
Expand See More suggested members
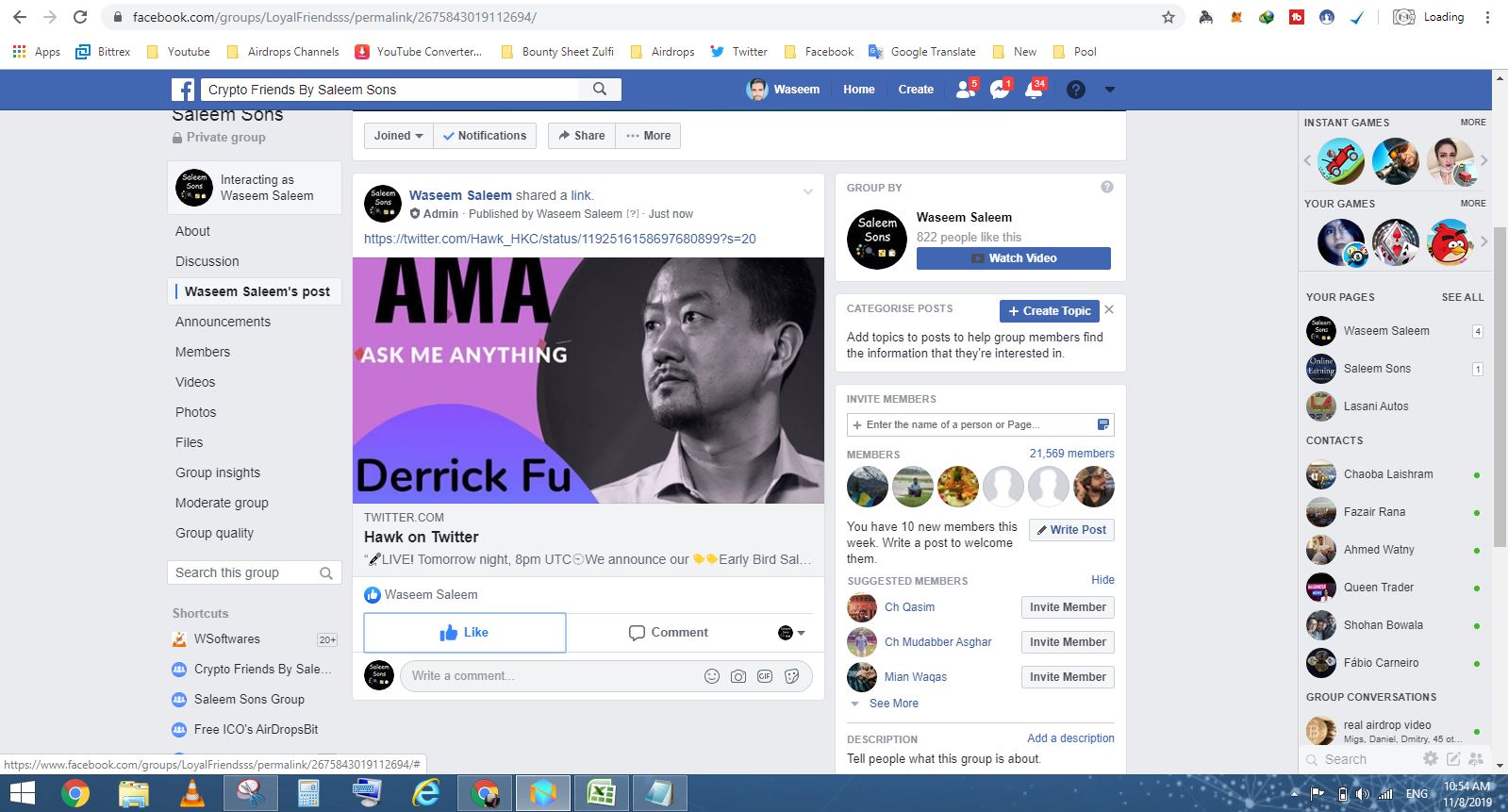click(893, 704)
